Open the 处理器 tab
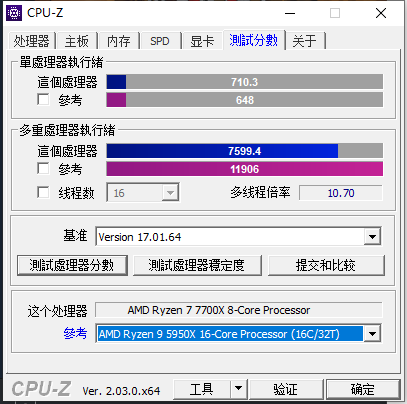This screenshot has width=407, height=404. tap(31, 41)
